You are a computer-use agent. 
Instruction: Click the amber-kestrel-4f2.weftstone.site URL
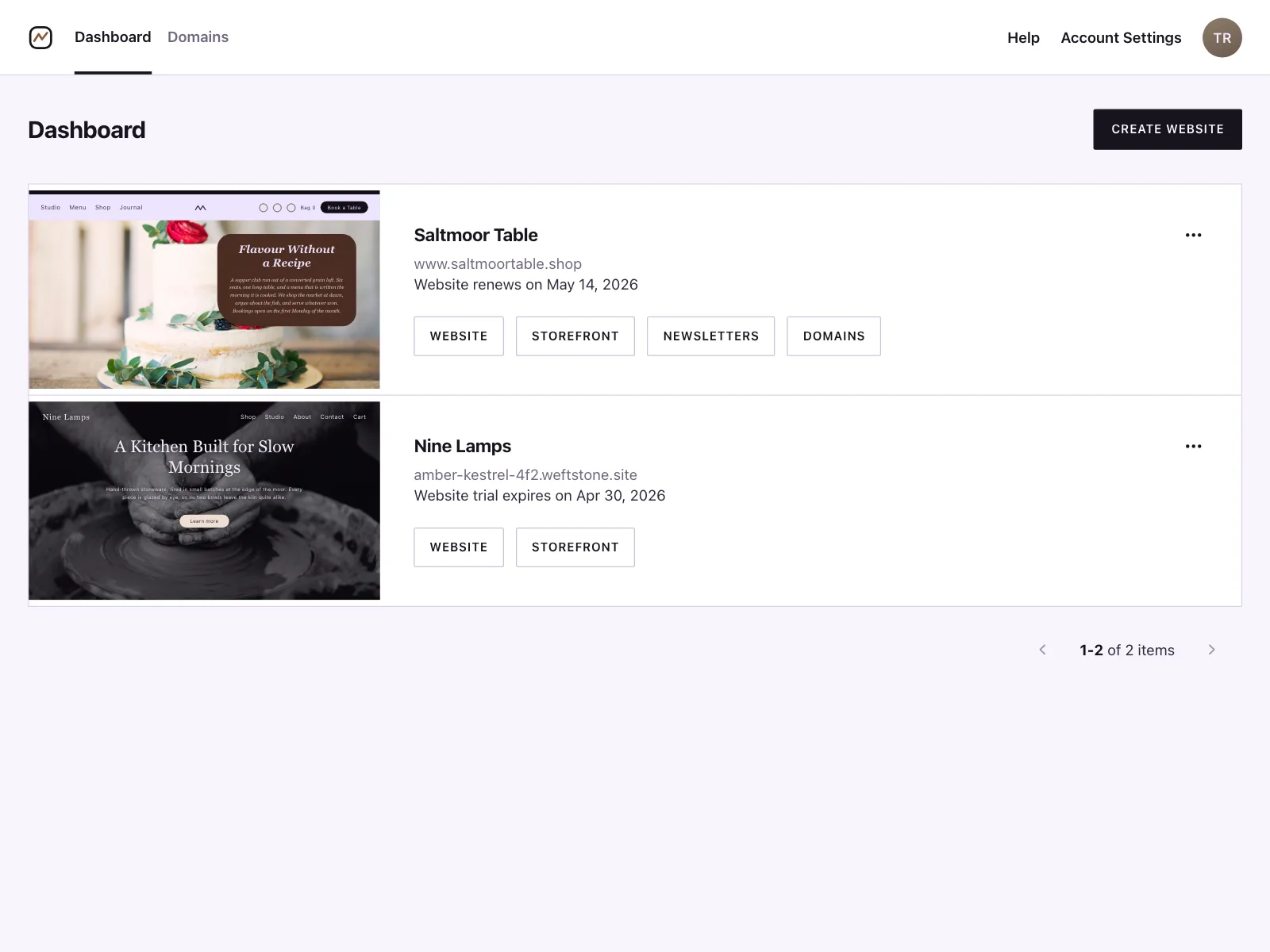pyautogui.click(x=525, y=475)
